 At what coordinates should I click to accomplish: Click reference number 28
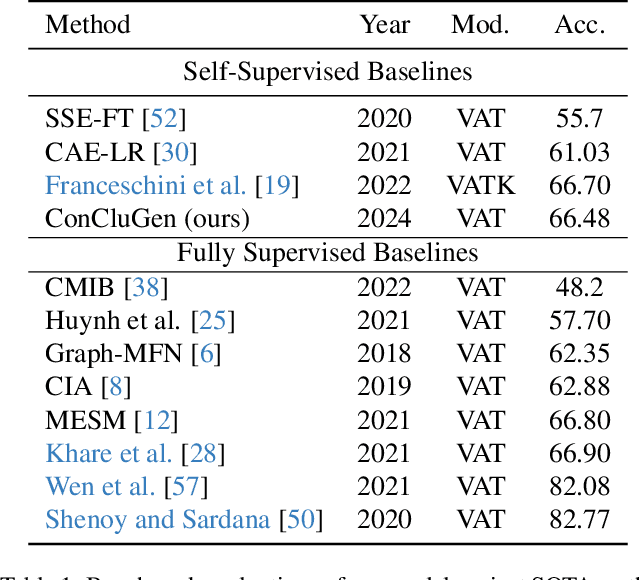pyautogui.click(x=202, y=454)
